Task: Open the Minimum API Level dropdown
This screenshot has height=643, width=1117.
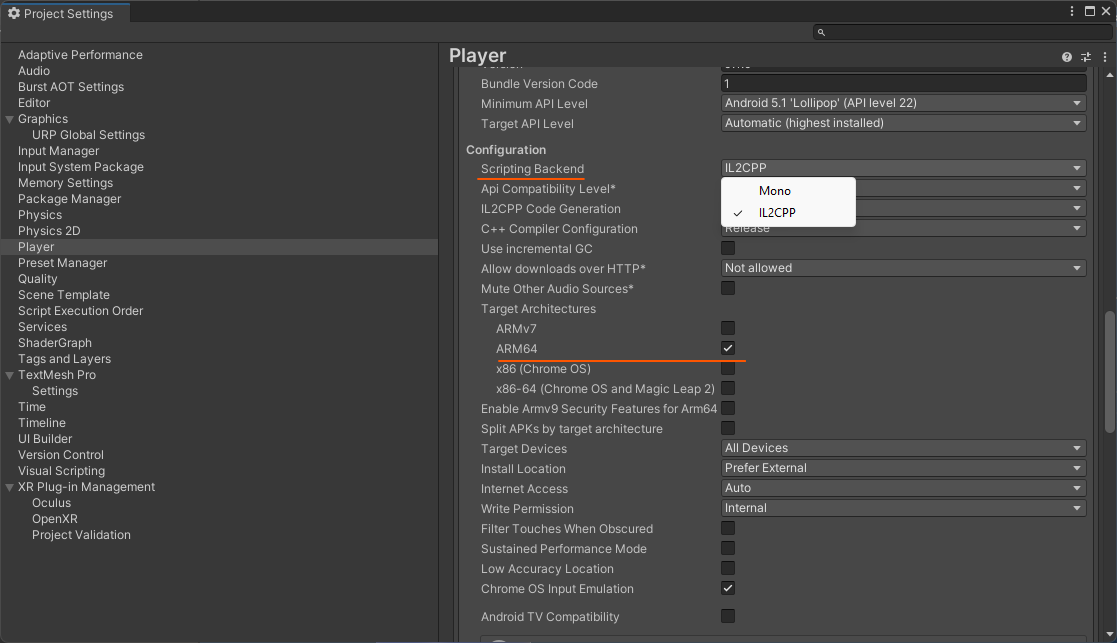Action: (x=903, y=103)
